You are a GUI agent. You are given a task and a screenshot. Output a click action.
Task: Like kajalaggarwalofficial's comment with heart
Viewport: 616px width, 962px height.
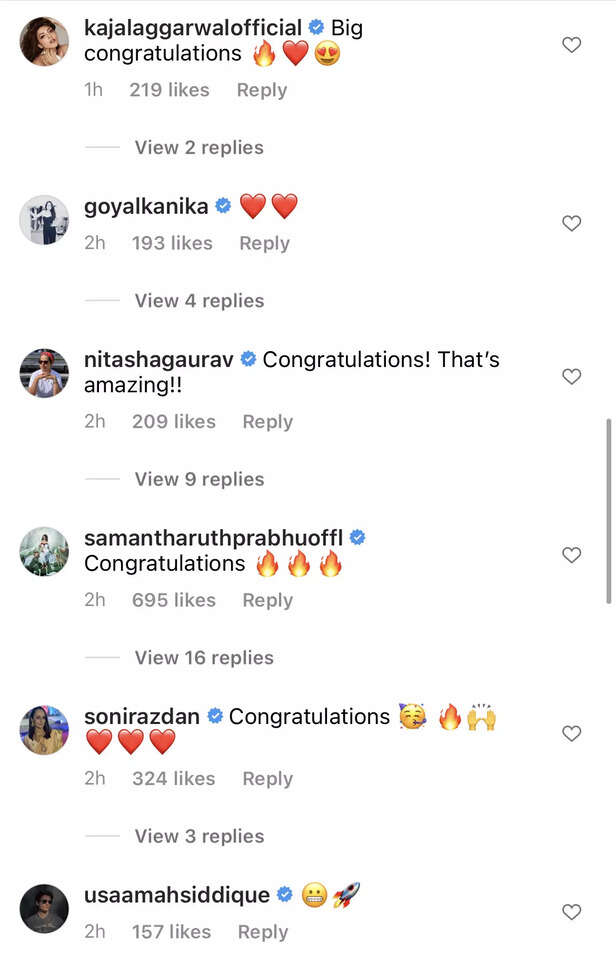[x=571, y=45]
